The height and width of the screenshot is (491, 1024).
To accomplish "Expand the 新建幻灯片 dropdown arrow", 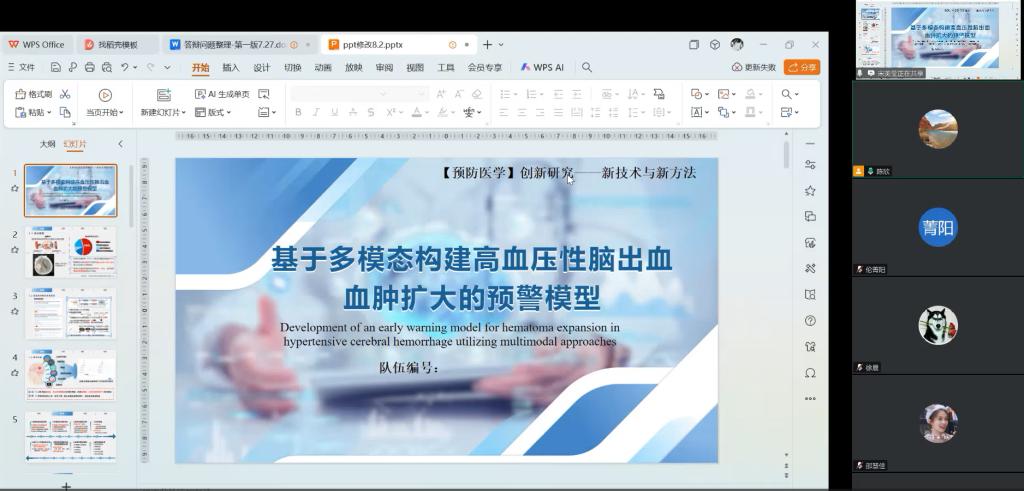I will tap(186, 113).
